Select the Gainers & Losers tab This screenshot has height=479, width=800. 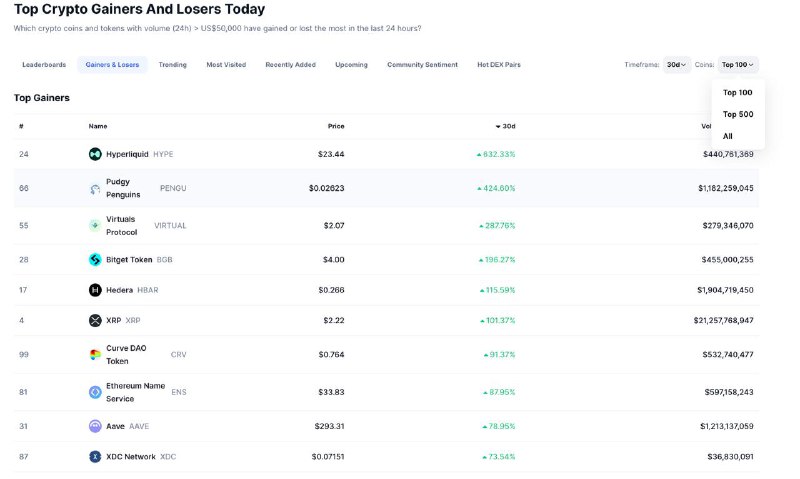pos(112,65)
